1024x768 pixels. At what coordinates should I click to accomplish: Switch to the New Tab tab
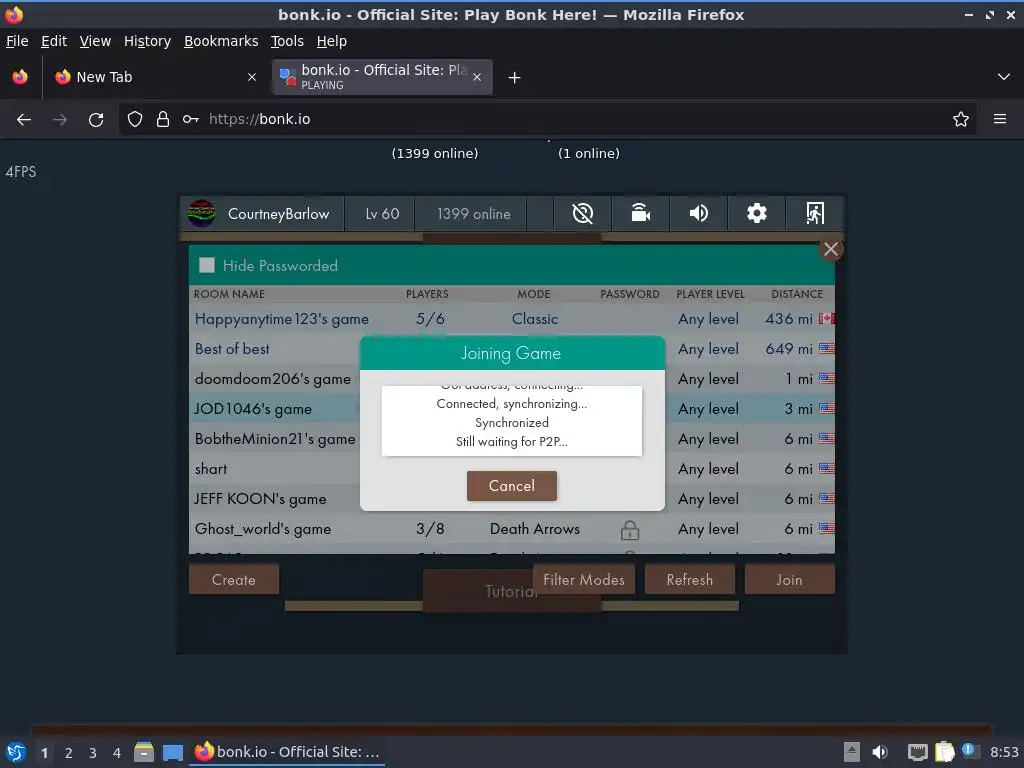pos(155,77)
